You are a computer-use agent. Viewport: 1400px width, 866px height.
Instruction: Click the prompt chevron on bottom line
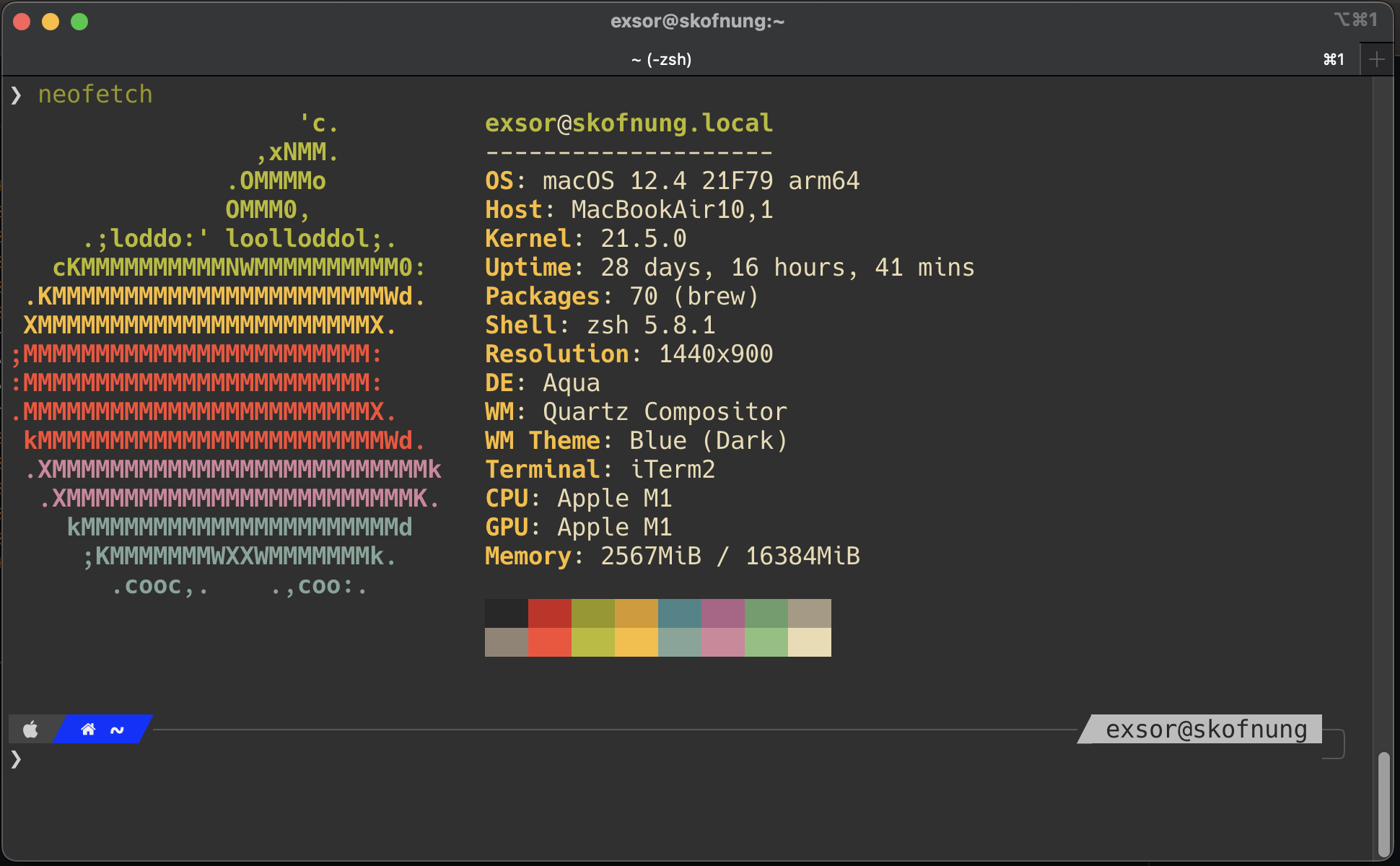point(16,758)
